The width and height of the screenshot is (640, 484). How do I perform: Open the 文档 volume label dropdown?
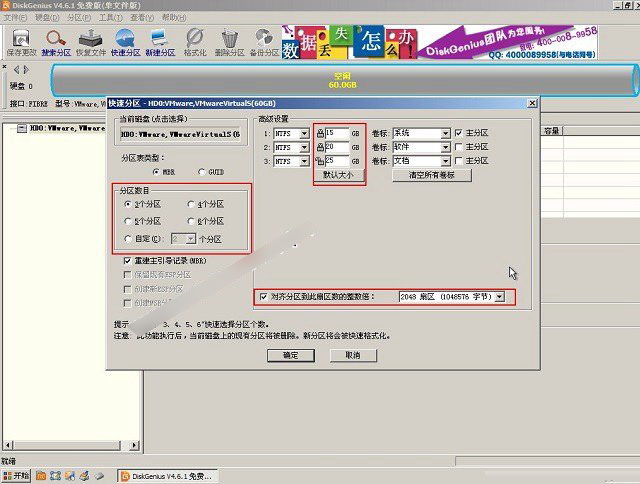[445, 161]
